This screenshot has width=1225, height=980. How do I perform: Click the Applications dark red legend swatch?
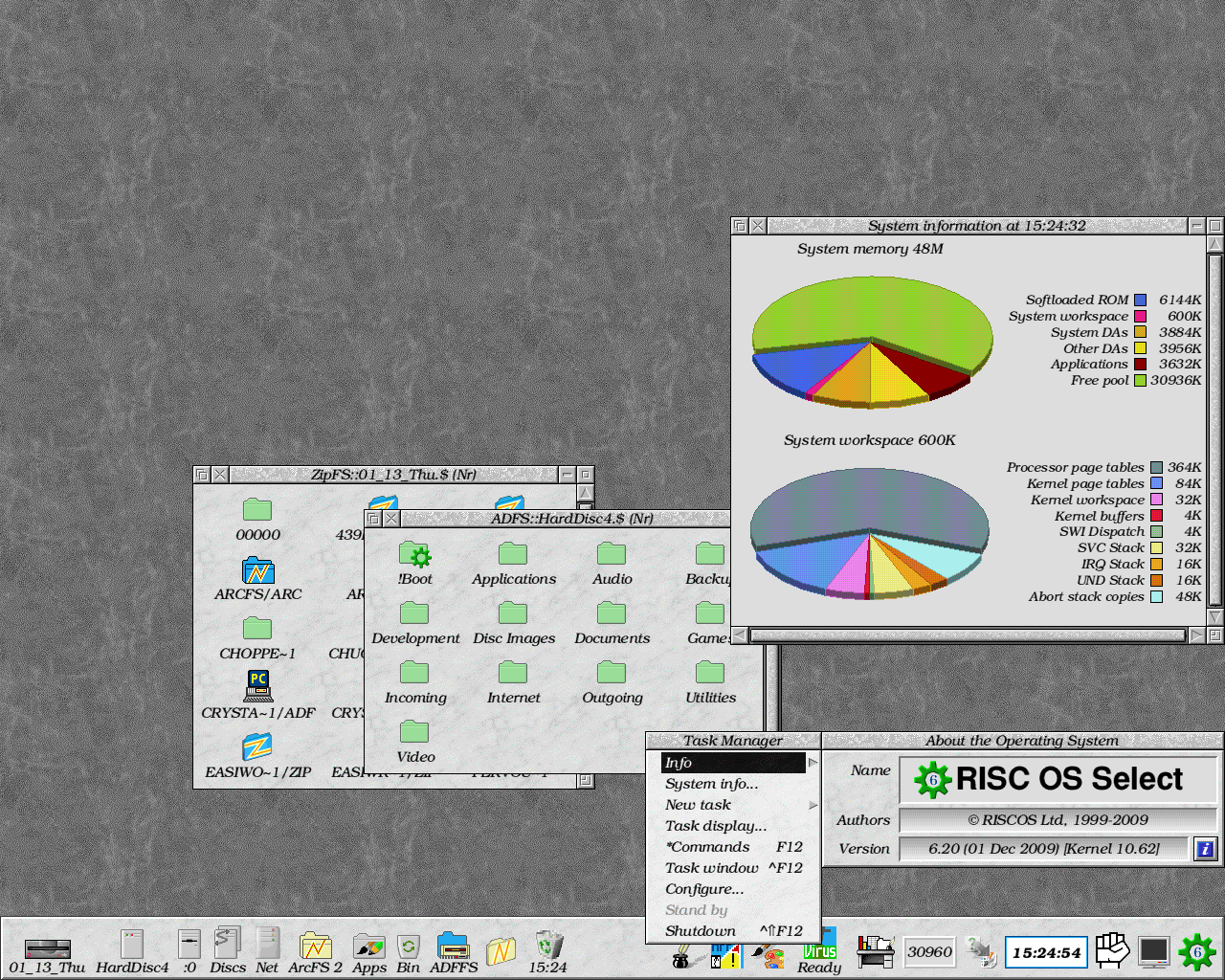(x=1140, y=365)
